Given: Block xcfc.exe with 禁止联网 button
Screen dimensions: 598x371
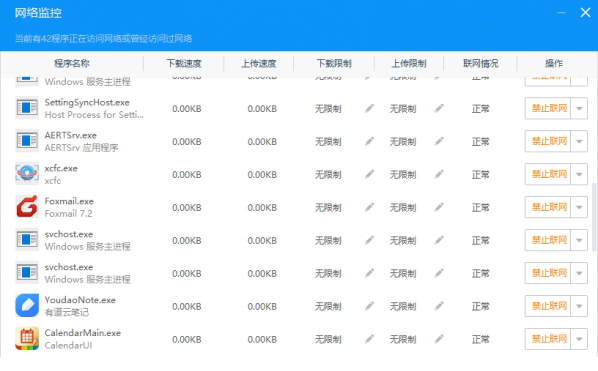Looking at the screenshot, I should (x=548, y=174).
